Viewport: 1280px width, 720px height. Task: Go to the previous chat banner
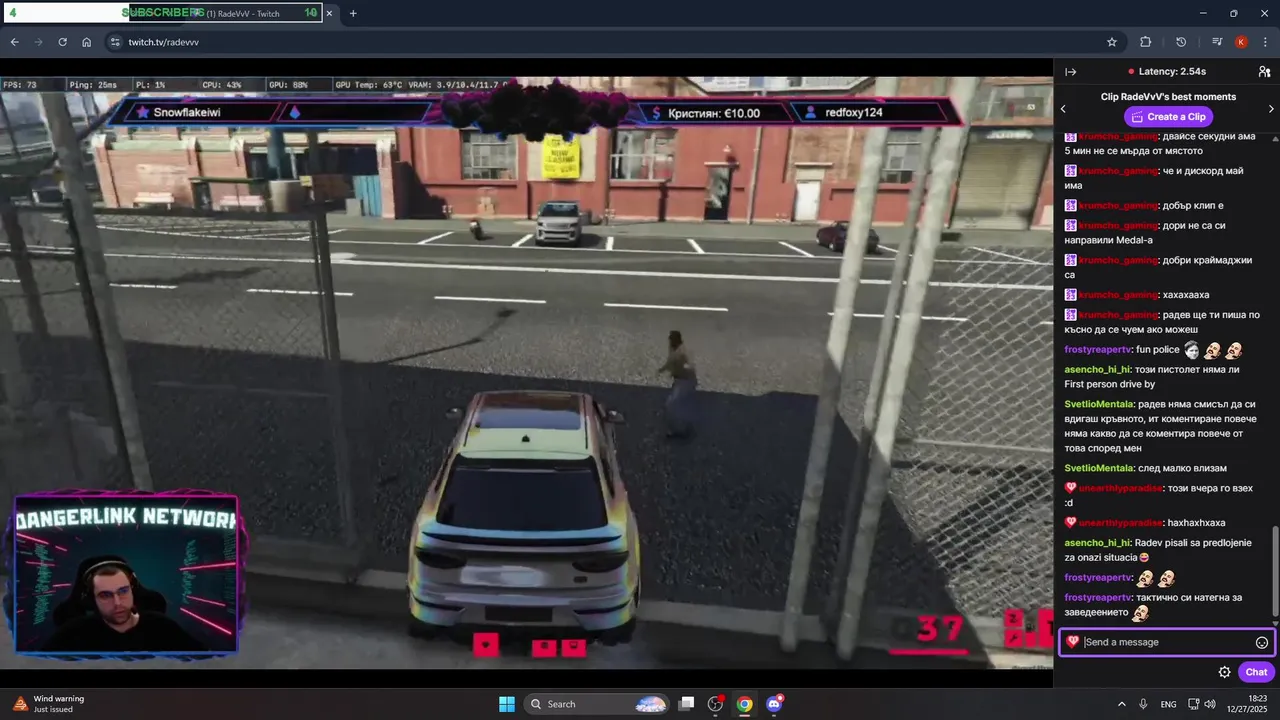1063,108
